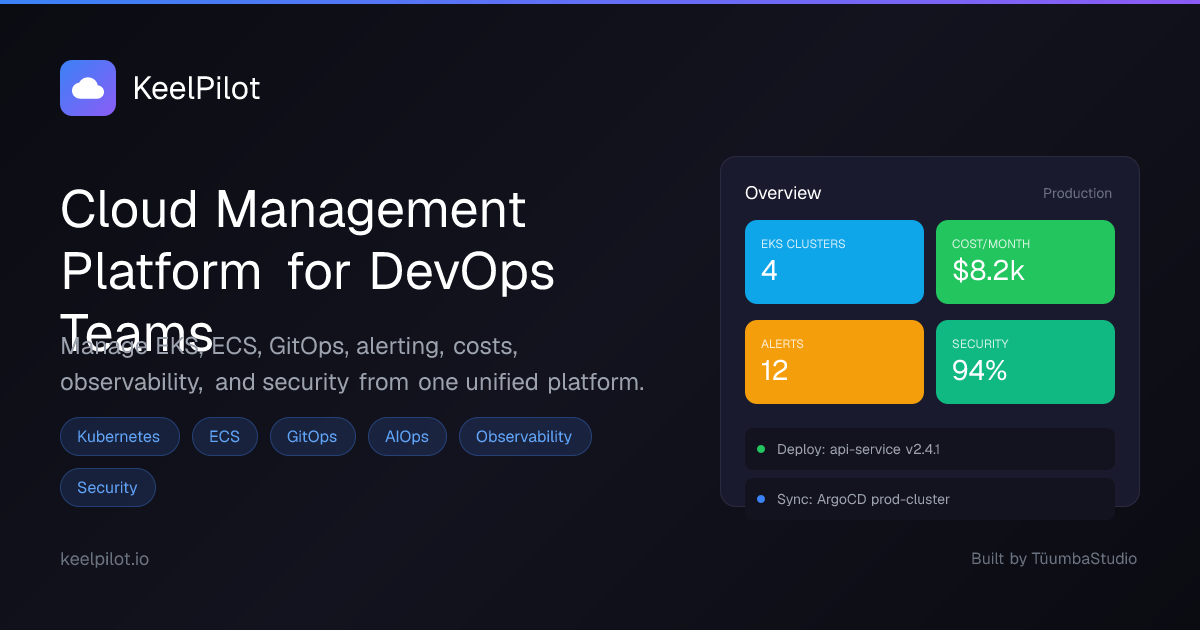
Task: Select the Observability tag pill
Action: pyautogui.click(x=525, y=437)
